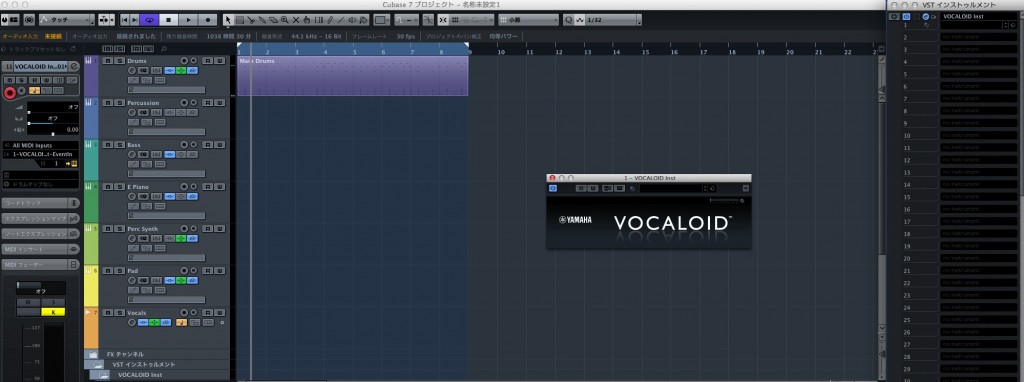Toggle power for VST instrument slot 1
This screenshot has width=1024, height=382.
tap(906, 16)
